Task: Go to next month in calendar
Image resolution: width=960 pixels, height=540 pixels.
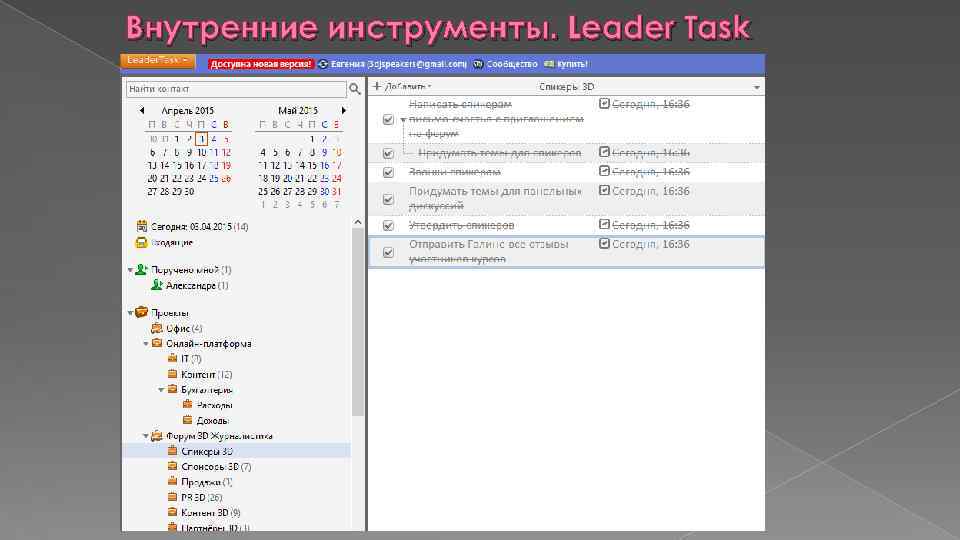Action: click(x=343, y=110)
